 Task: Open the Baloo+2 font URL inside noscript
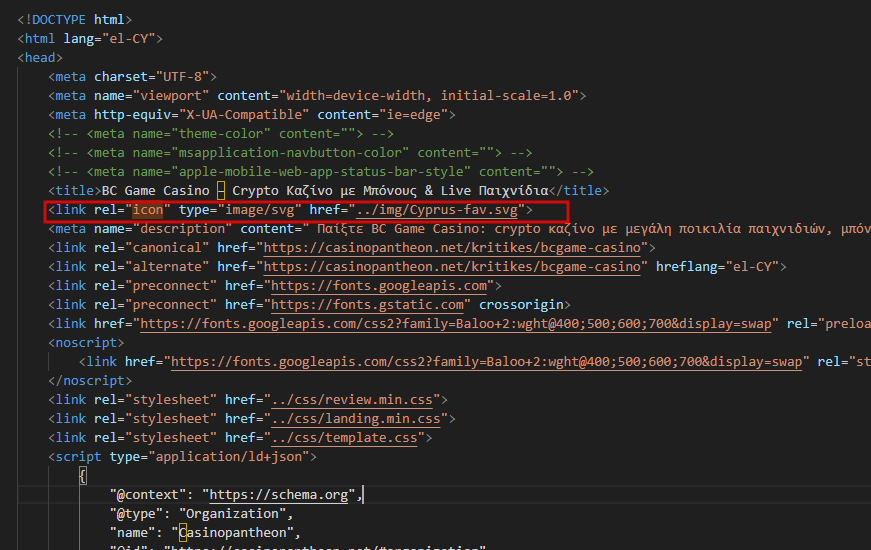[487, 362]
